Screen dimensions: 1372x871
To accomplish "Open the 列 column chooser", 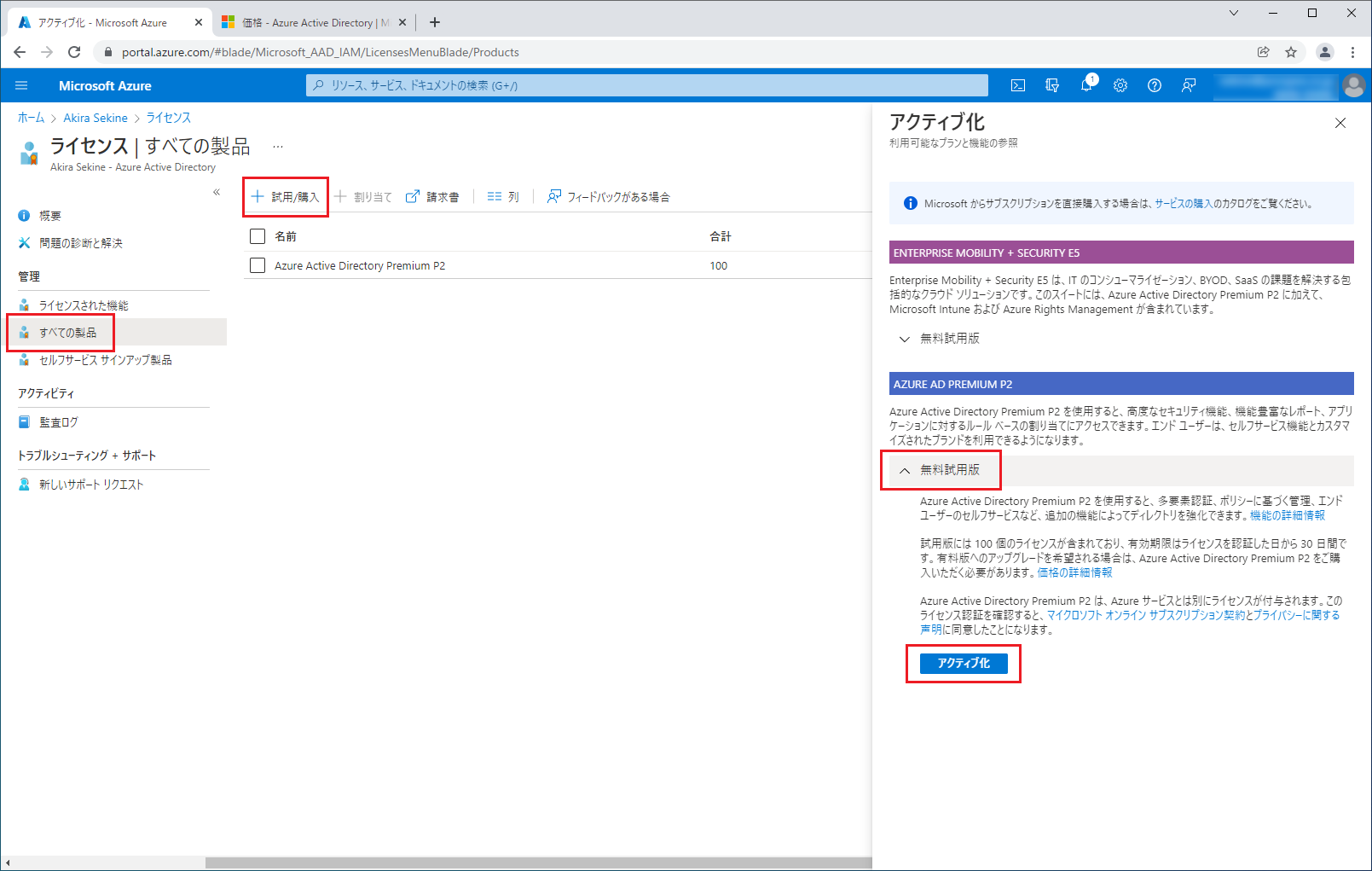I will point(503,197).
